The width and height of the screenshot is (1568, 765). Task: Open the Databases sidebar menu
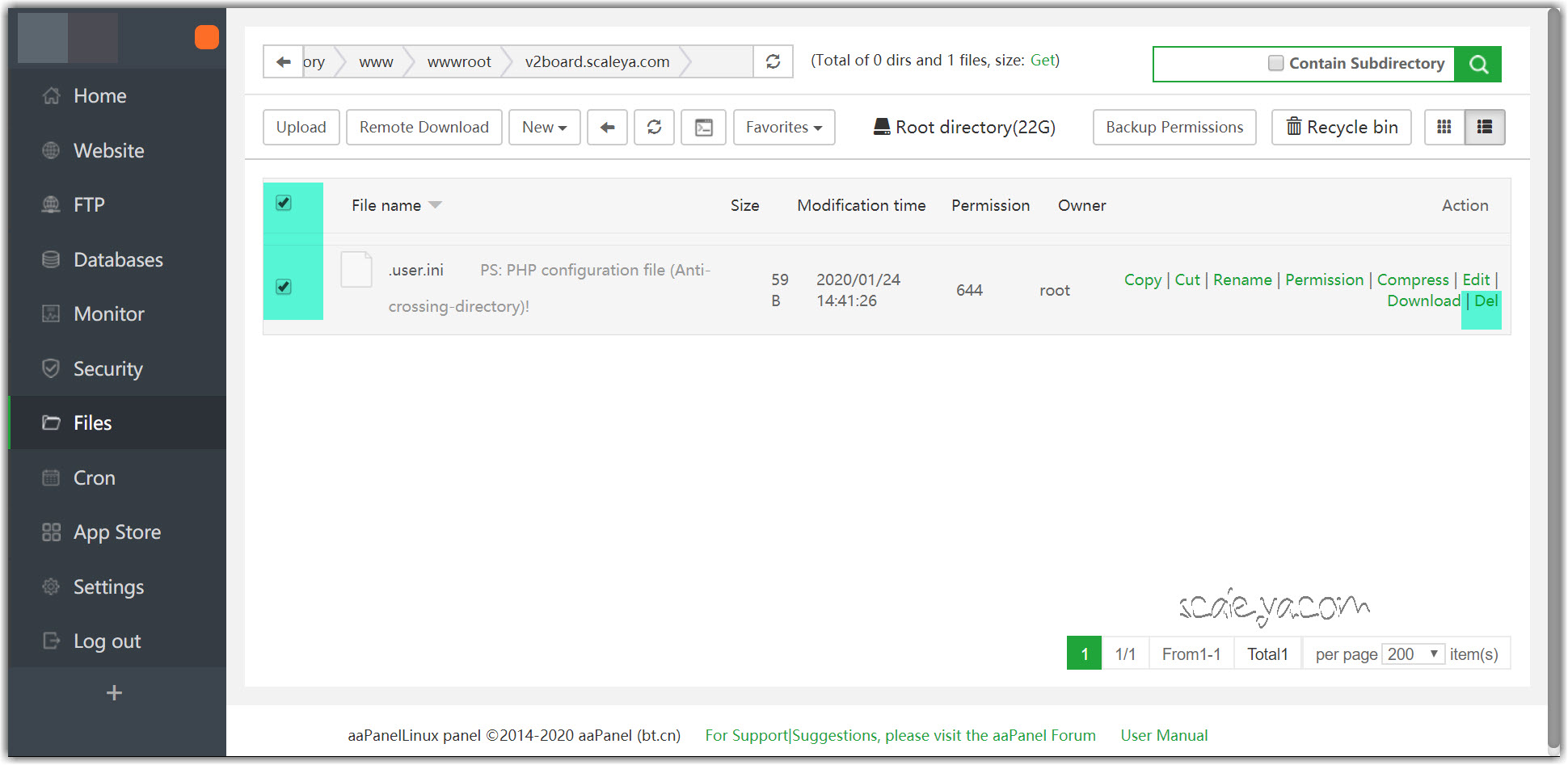point(118,259)
